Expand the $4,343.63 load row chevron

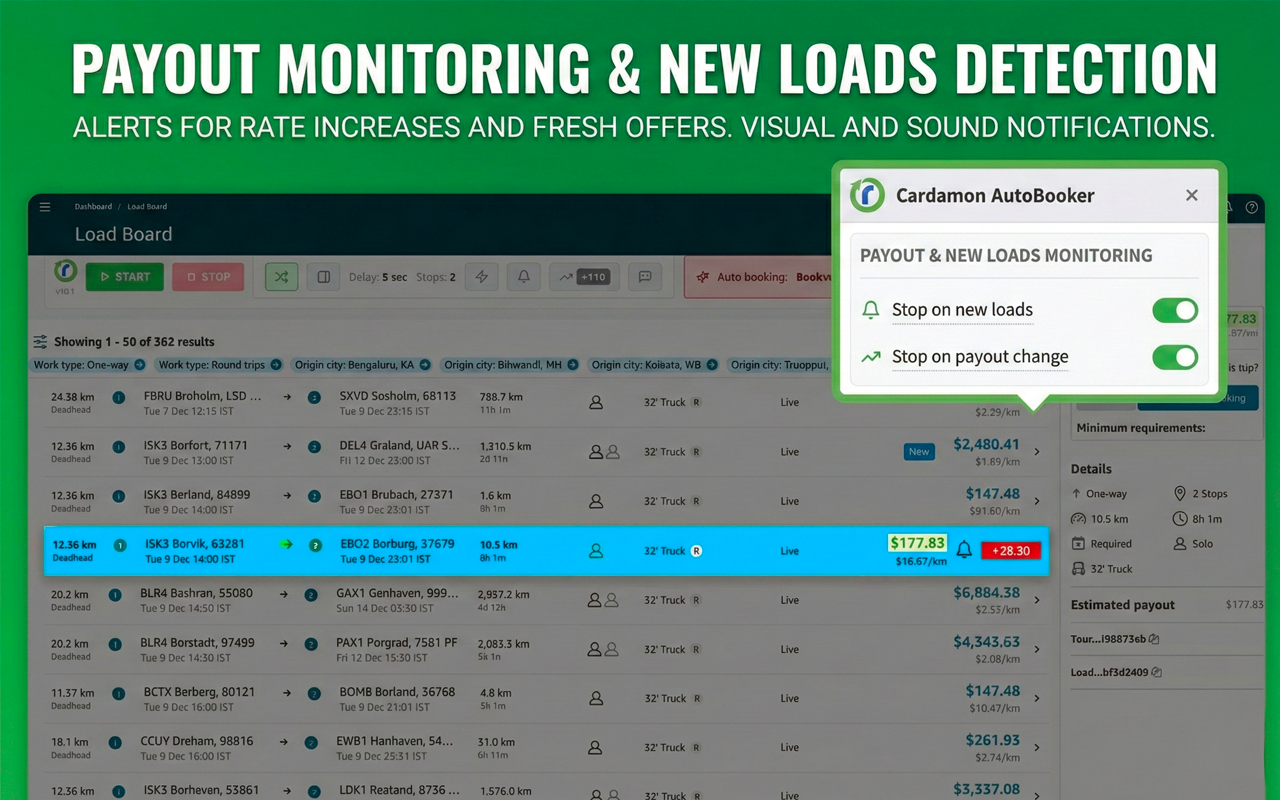click(x=1037, y=649)
